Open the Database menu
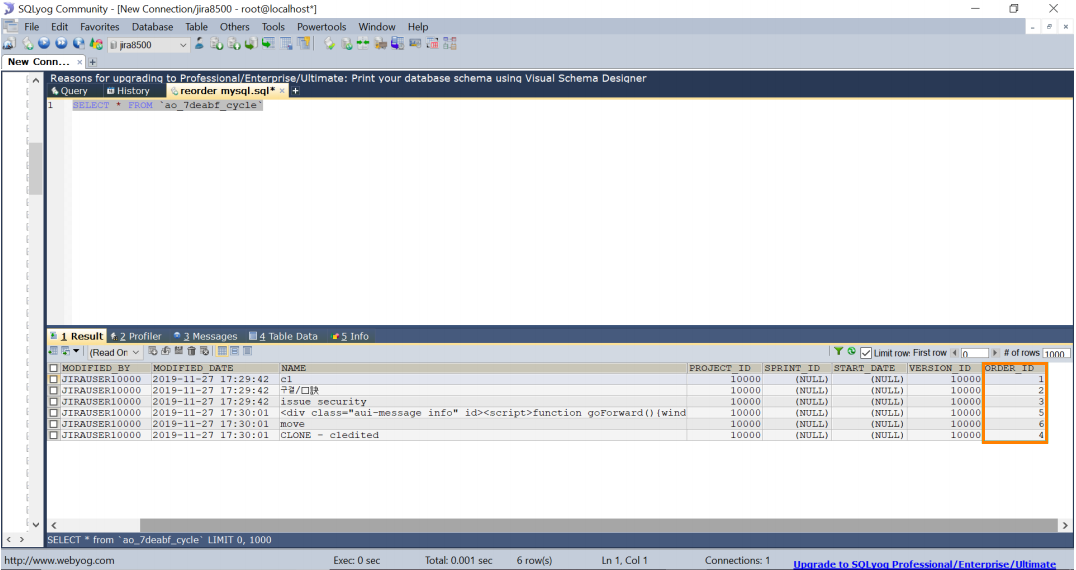The image size is (1076, 570). coord(152,27)
